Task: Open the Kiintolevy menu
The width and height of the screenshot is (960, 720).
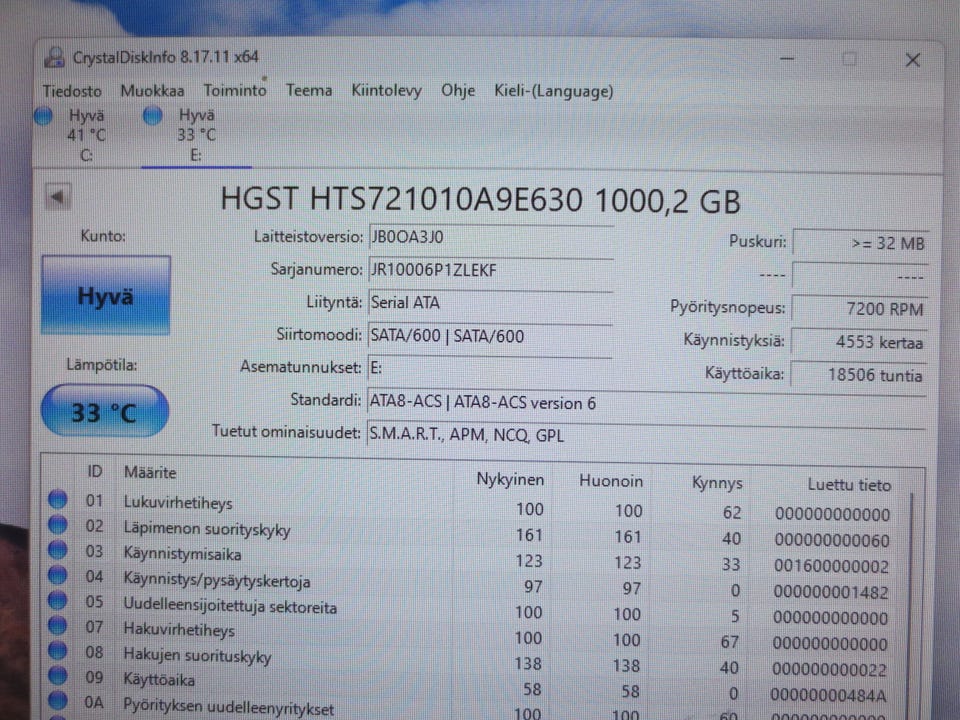Action: coord(386,91)
